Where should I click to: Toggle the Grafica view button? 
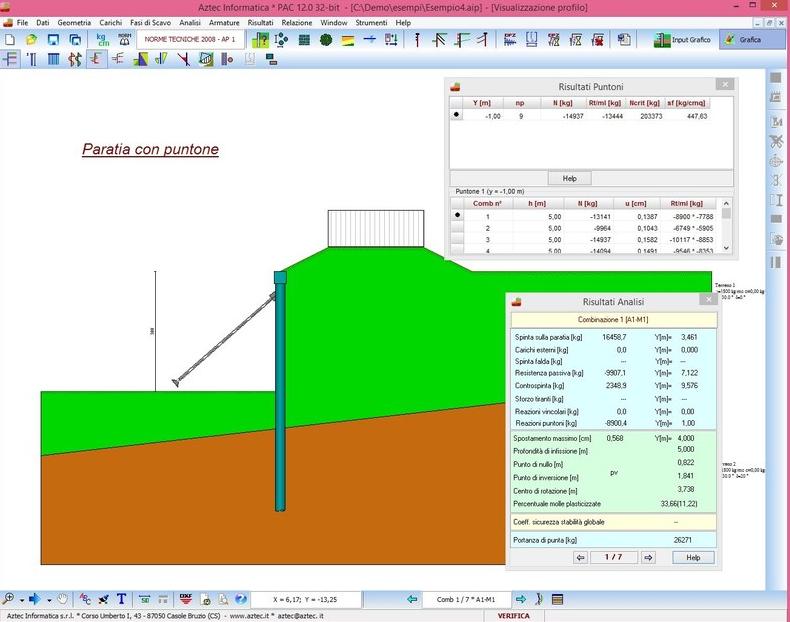[x=742, y=40]
